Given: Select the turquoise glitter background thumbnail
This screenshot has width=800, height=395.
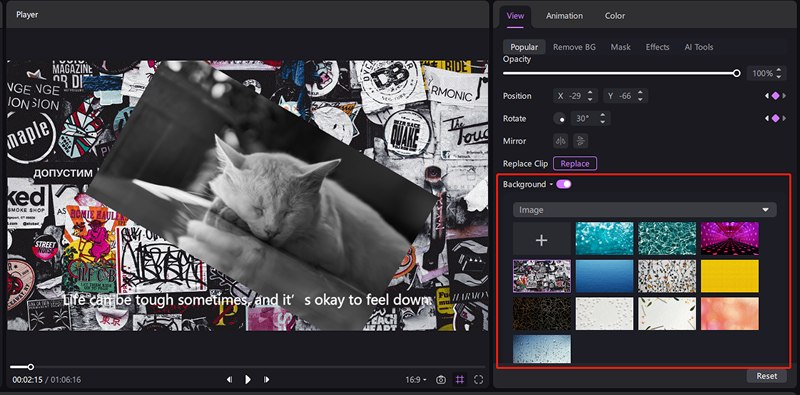Looking at the screenshot, I should (605, 238).
